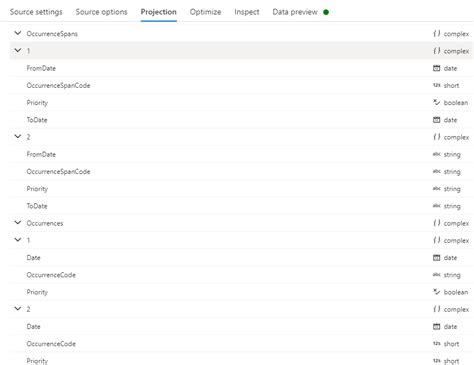Click the date calendar icon for first FromDate

tap(437, 68)
